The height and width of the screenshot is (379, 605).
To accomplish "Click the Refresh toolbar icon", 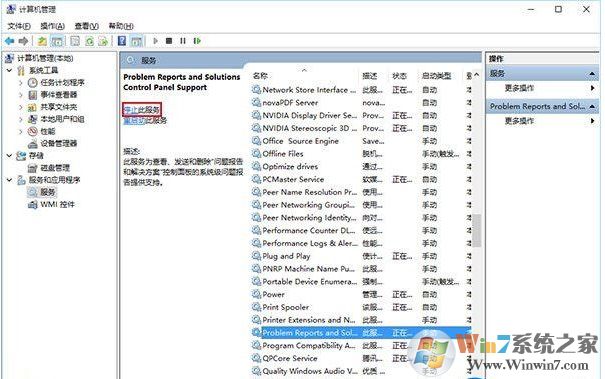I will [90, 41].
